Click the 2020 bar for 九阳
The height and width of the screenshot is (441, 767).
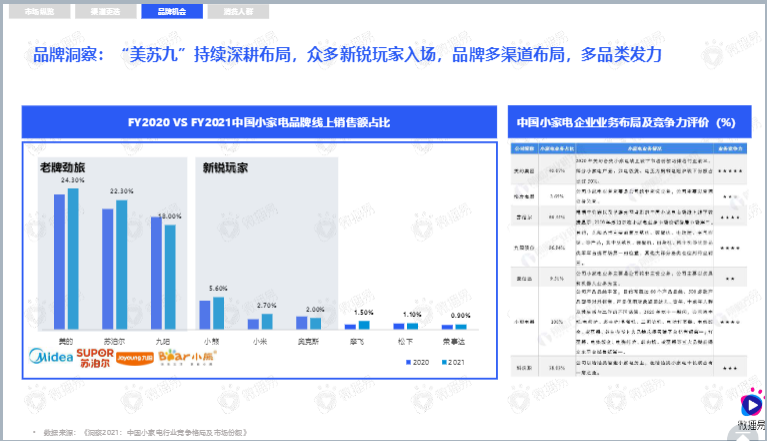pyautogui.click(x=156, y=273)
